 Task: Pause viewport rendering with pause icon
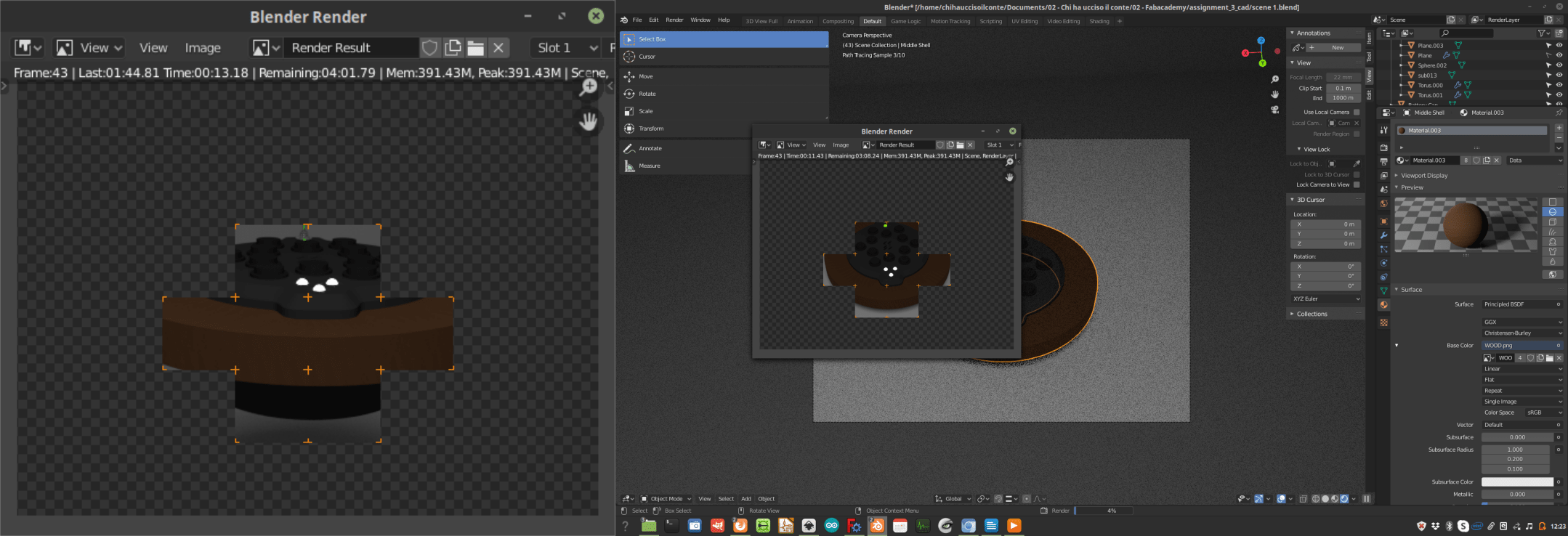pyautogui.click(x=1366, y=499)
